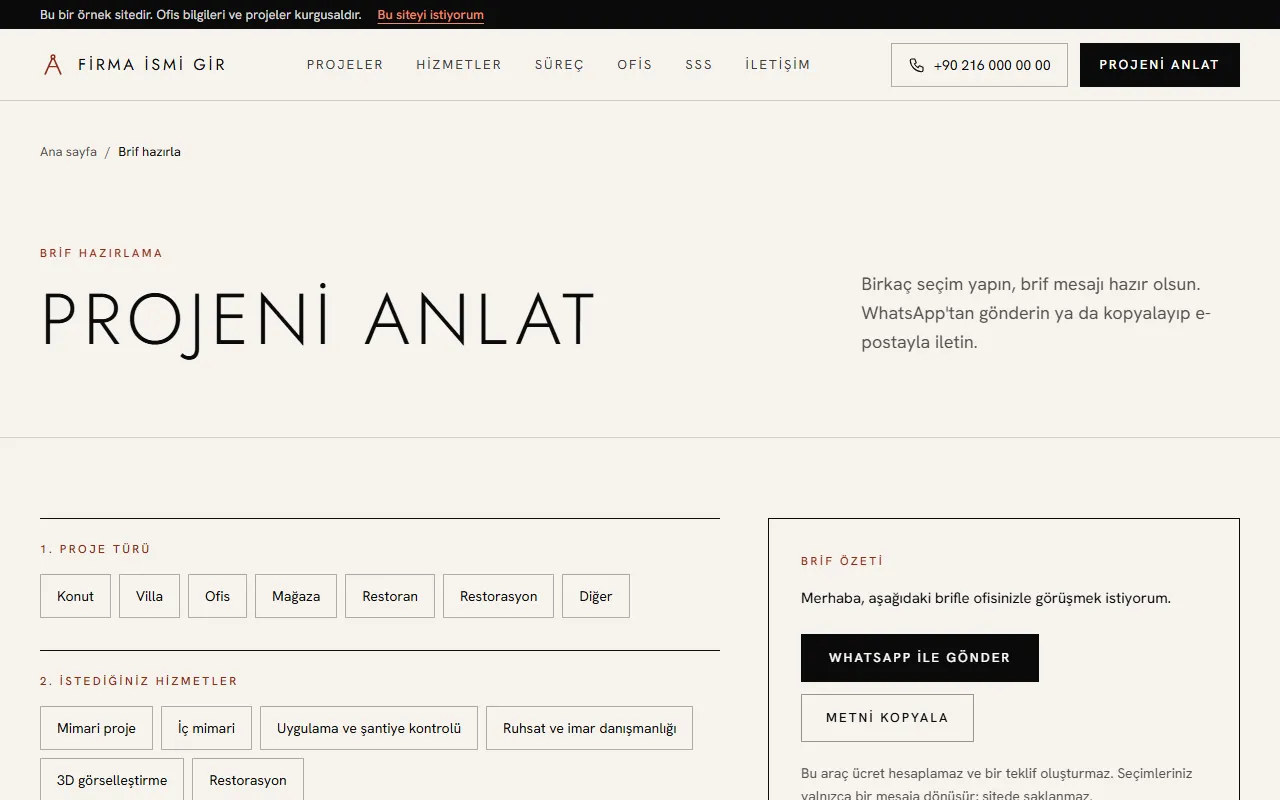Click the 1. Proje Türü section label
The width and height of the screenshot is (1280, 800).
tap(95, 549)
